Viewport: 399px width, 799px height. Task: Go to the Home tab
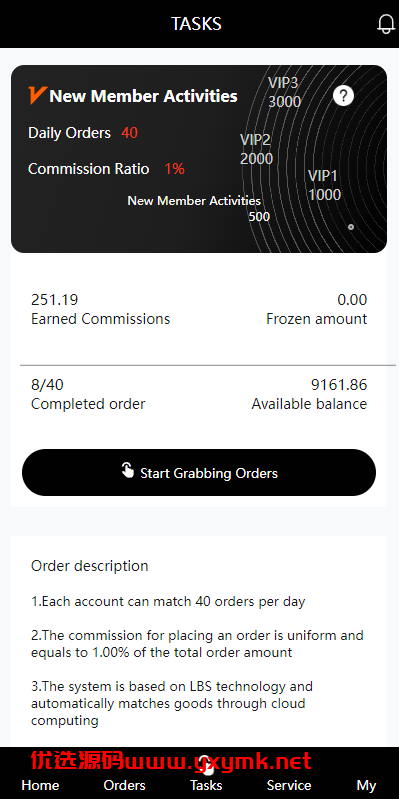(x=40, y=785)
